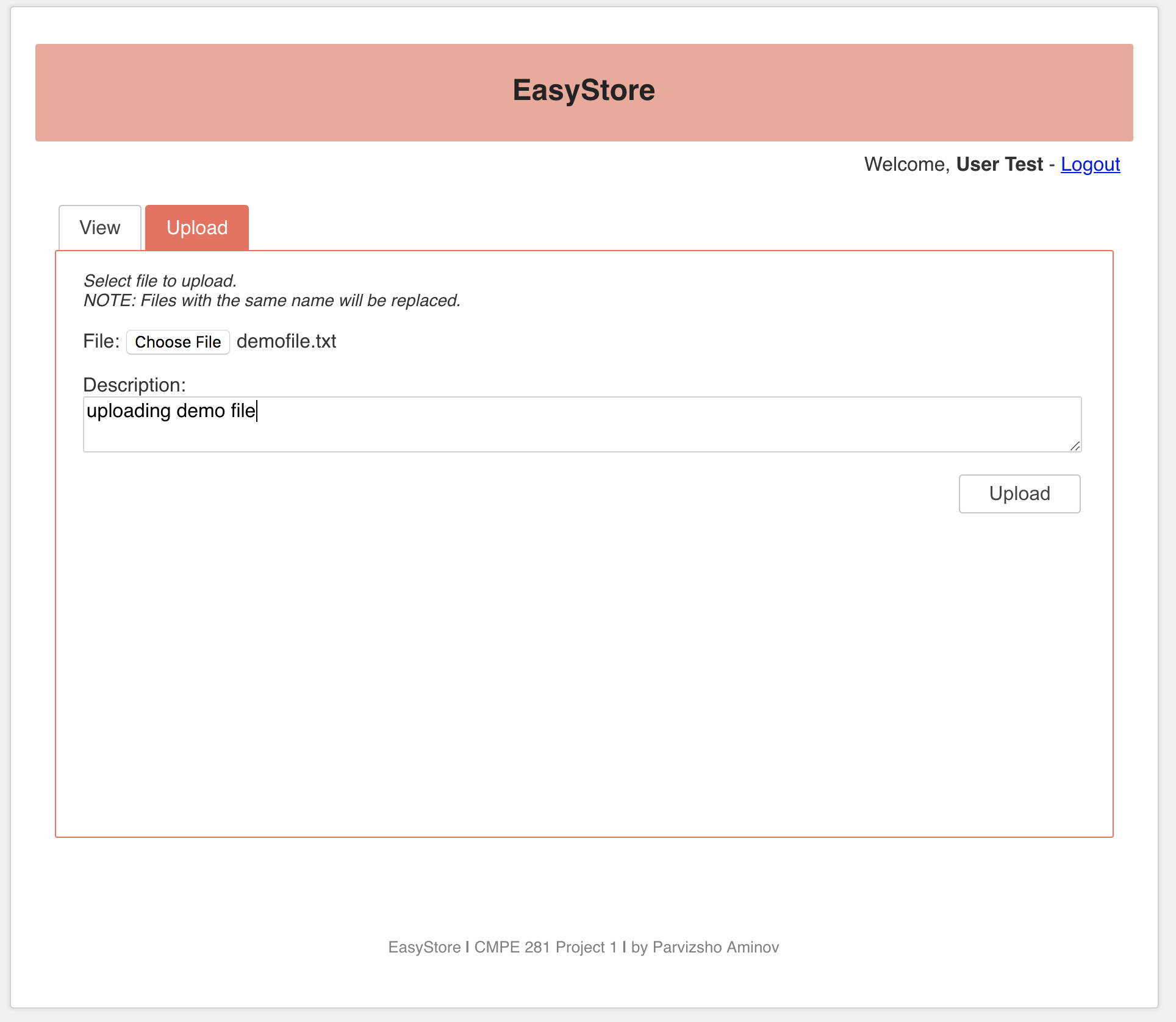The width and height of the screenshot is (1176, 1022).
Task: Select the Upload tab
Action: [197, 227]
